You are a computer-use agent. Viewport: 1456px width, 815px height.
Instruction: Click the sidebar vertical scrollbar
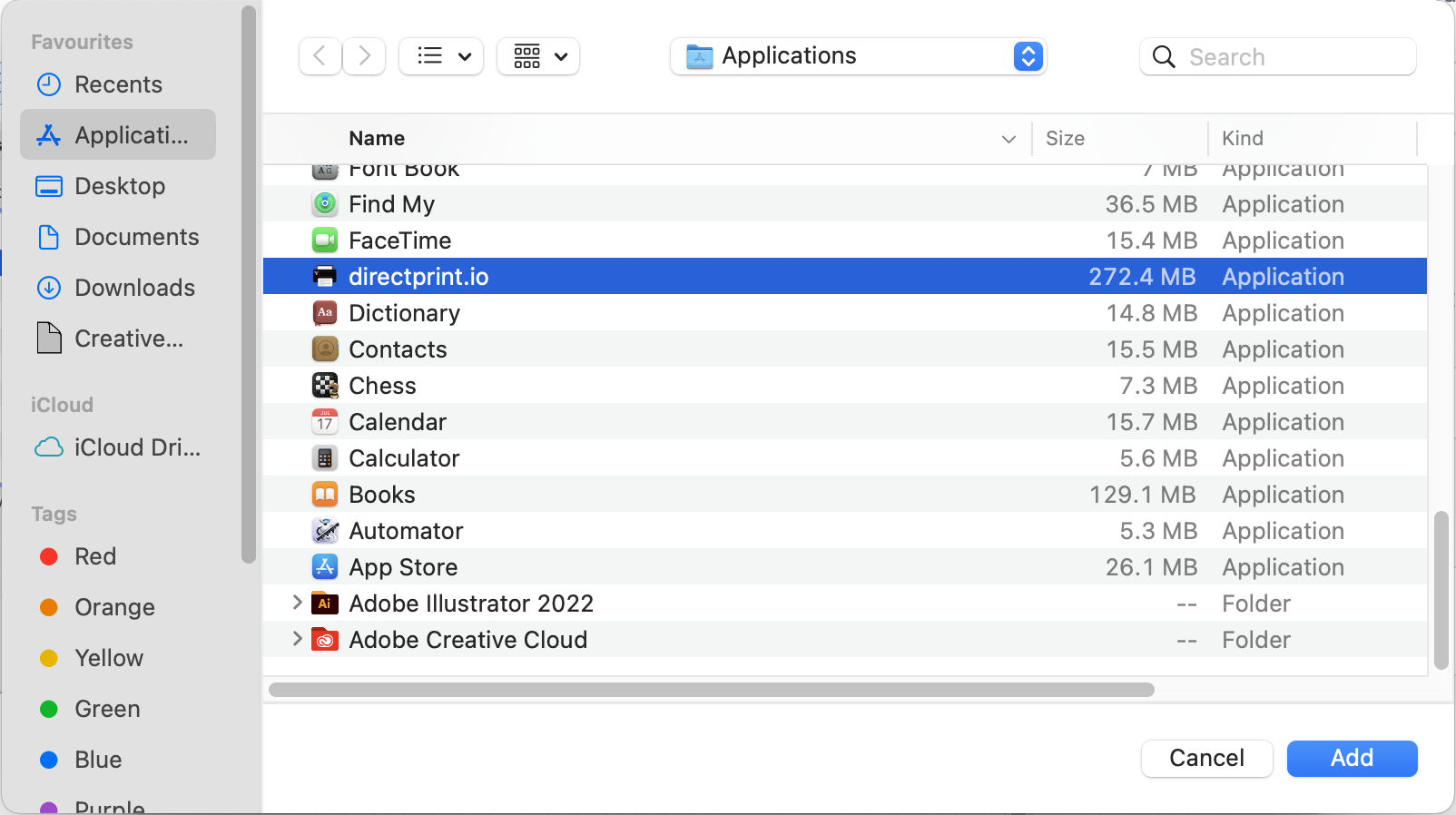tap(249, 284)
